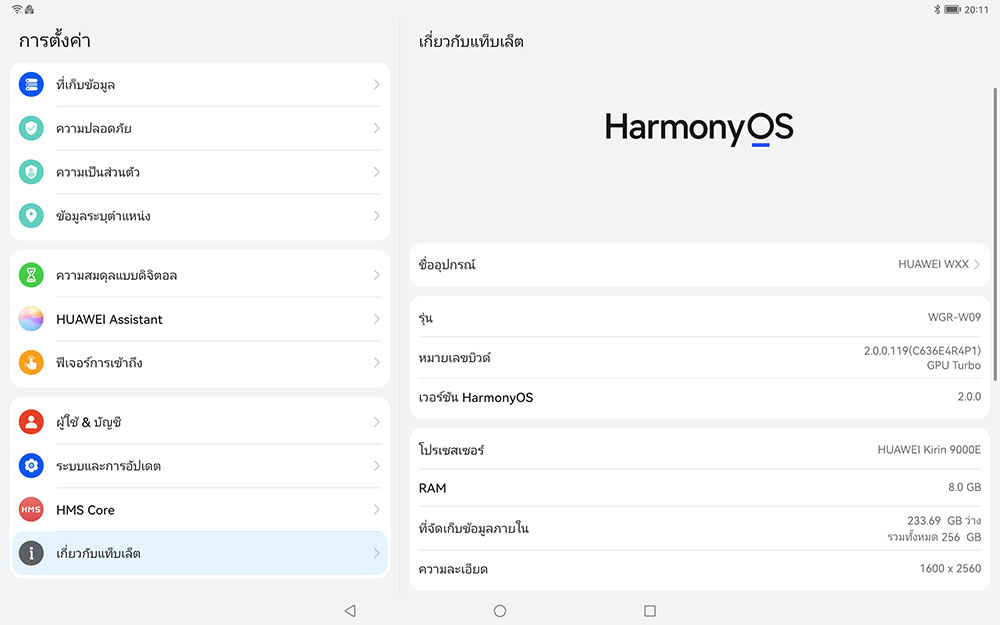Tap the HUAWEI Assistant icon
Screen dimensions: 1000x625
pos(31,319)
